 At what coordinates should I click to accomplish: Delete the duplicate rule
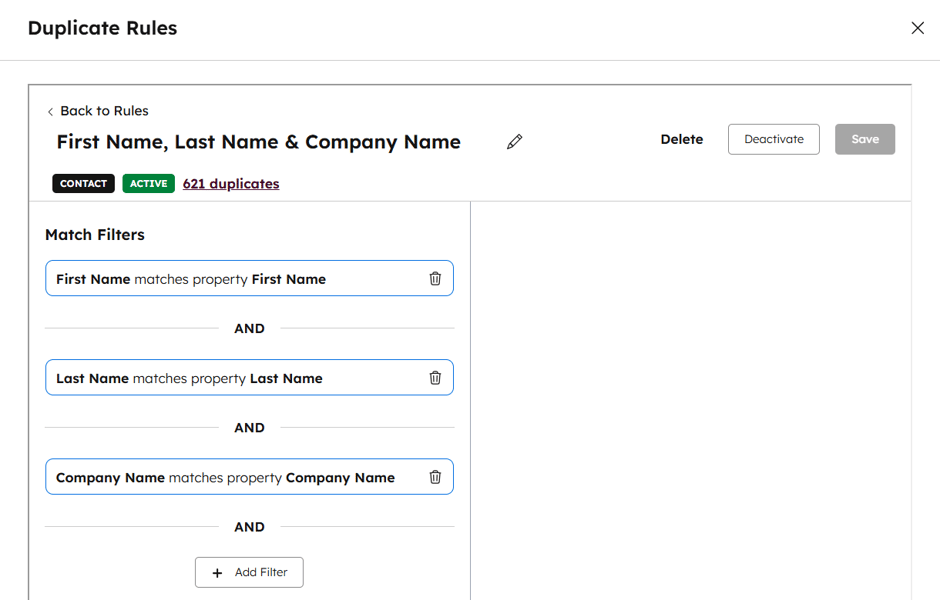tap(681, 139)
